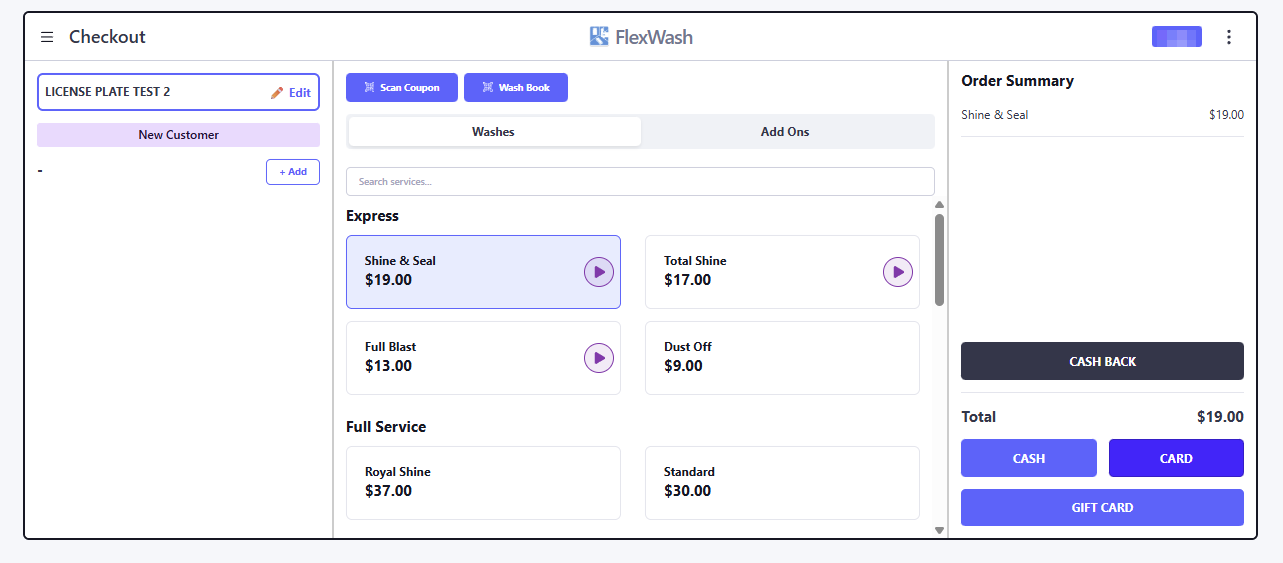Image resolution: width=1283 pixels, height=563 pixels.
Task: Click the Full Service section heading
Action: pyautogui.click(x=386, y=427)
